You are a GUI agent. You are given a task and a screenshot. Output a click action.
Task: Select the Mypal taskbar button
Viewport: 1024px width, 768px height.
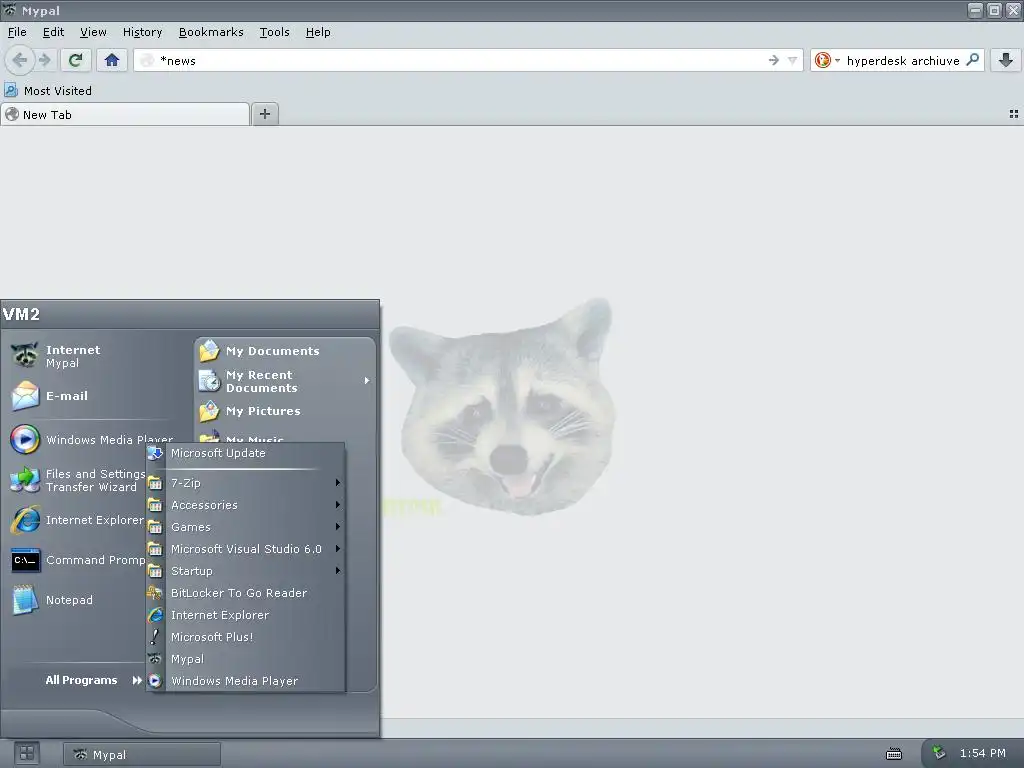(x=142, y=754)
